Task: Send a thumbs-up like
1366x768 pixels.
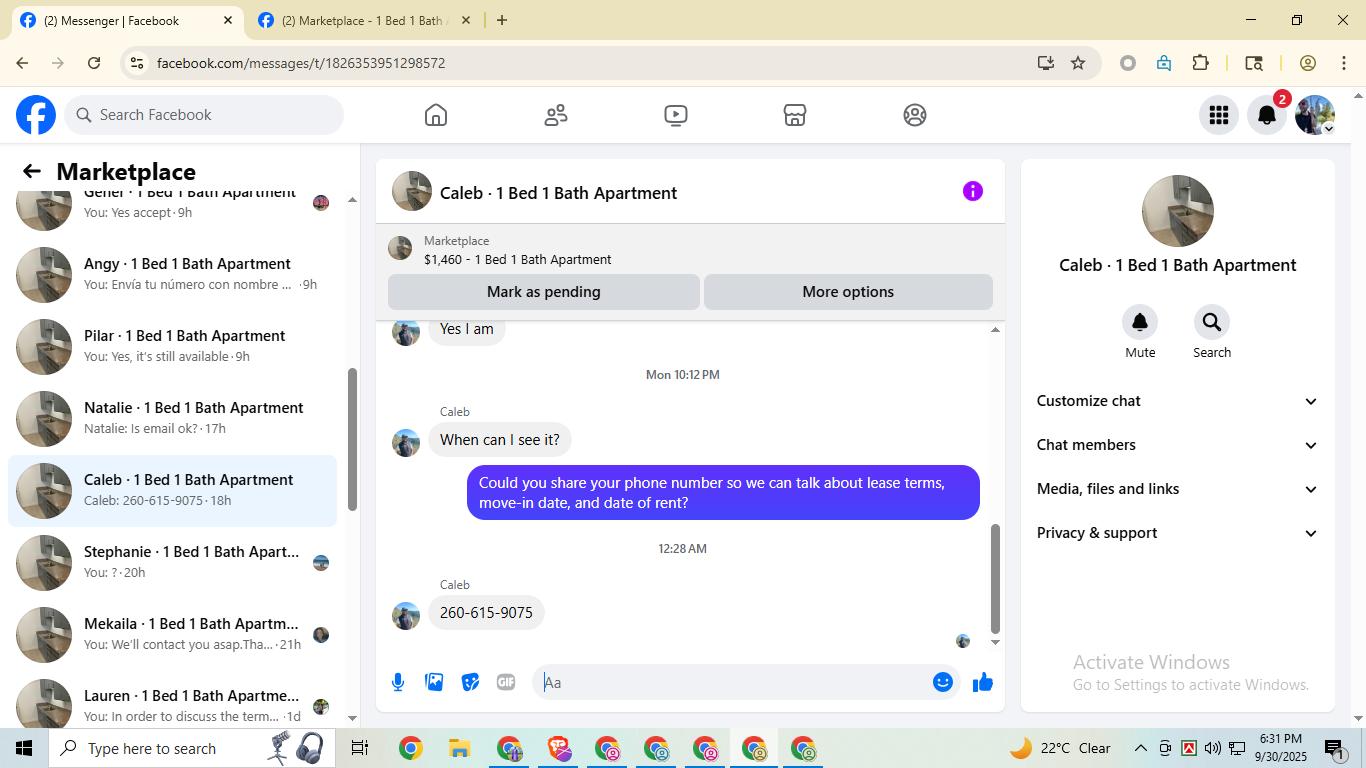Action: (x=983, y=682)
